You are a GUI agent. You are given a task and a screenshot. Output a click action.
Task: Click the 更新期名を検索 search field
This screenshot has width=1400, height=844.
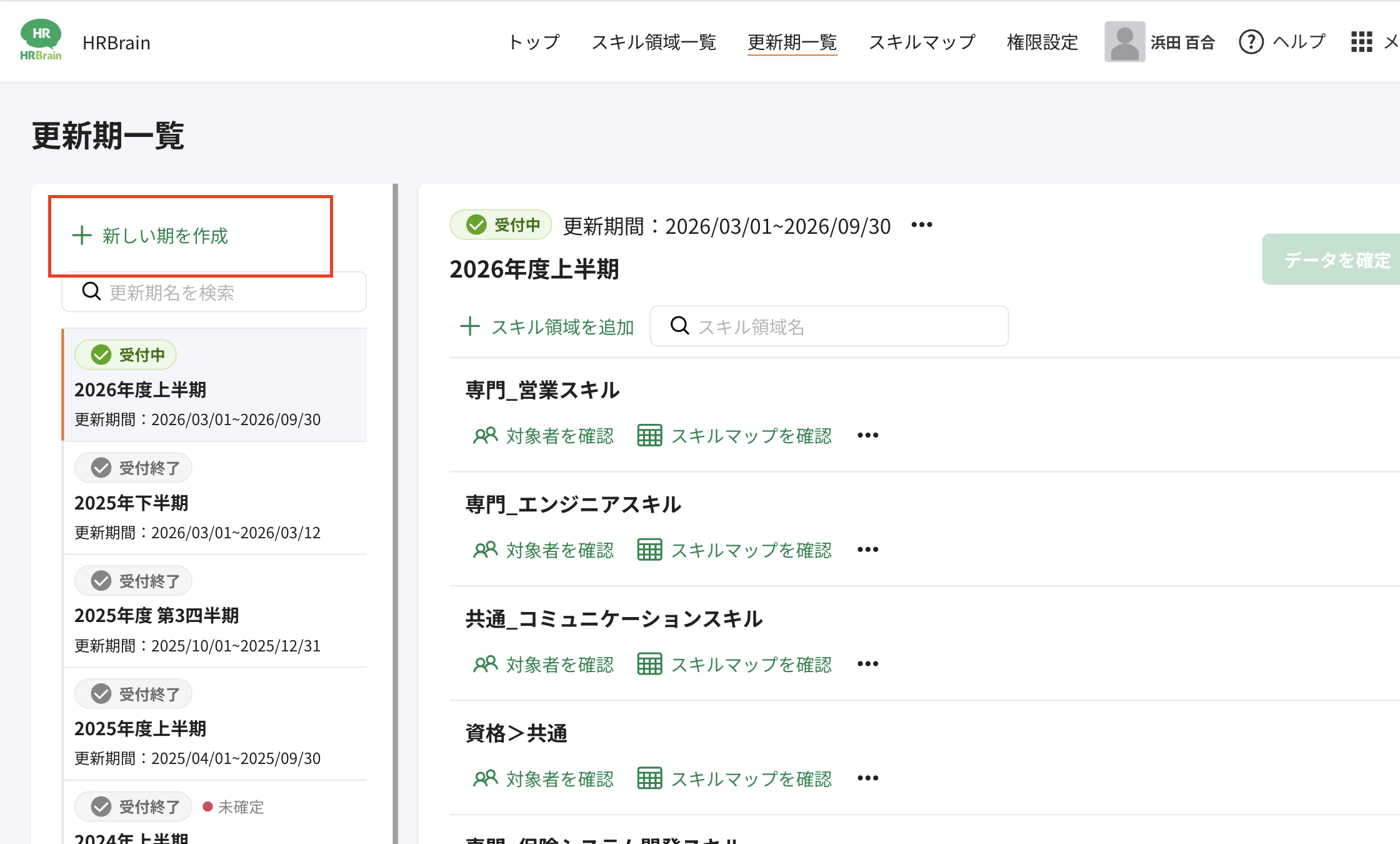(x=214, y=292)
